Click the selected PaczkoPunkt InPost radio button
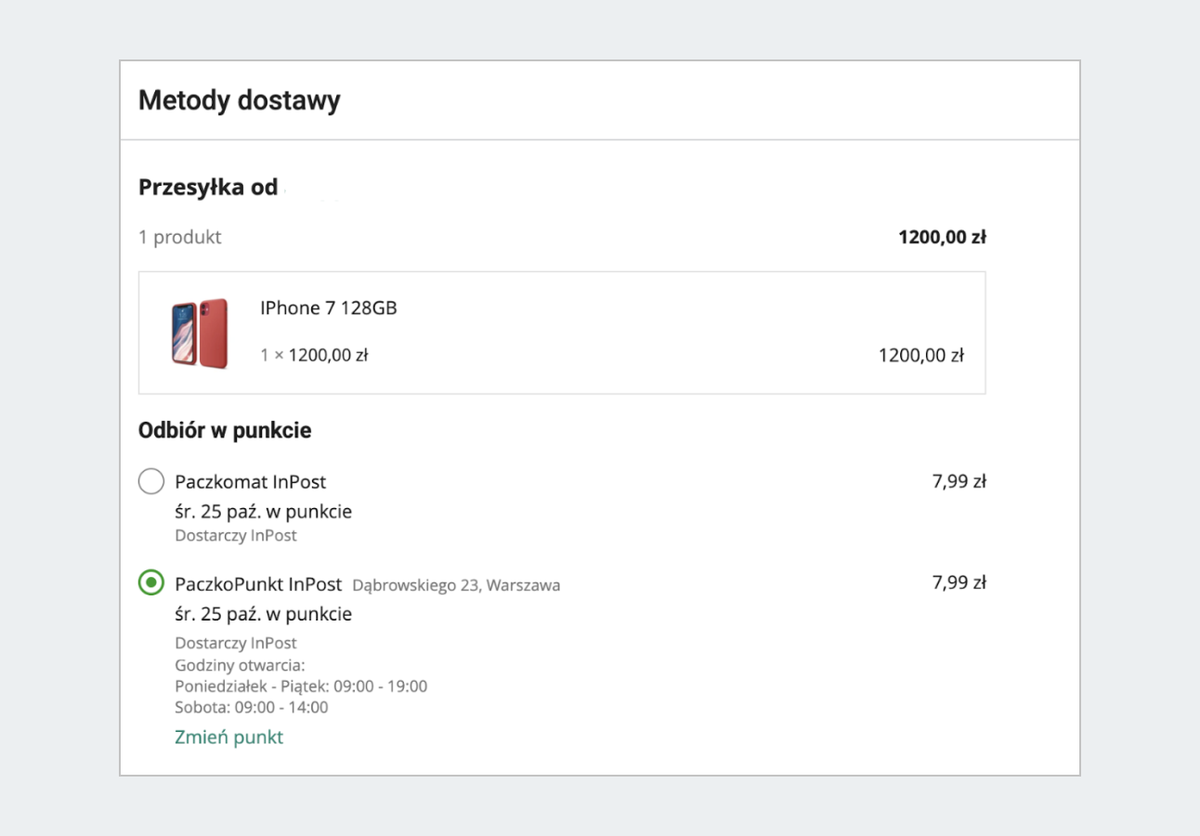The width and height of the screenshot is (1200, 836). coord(151,583)
